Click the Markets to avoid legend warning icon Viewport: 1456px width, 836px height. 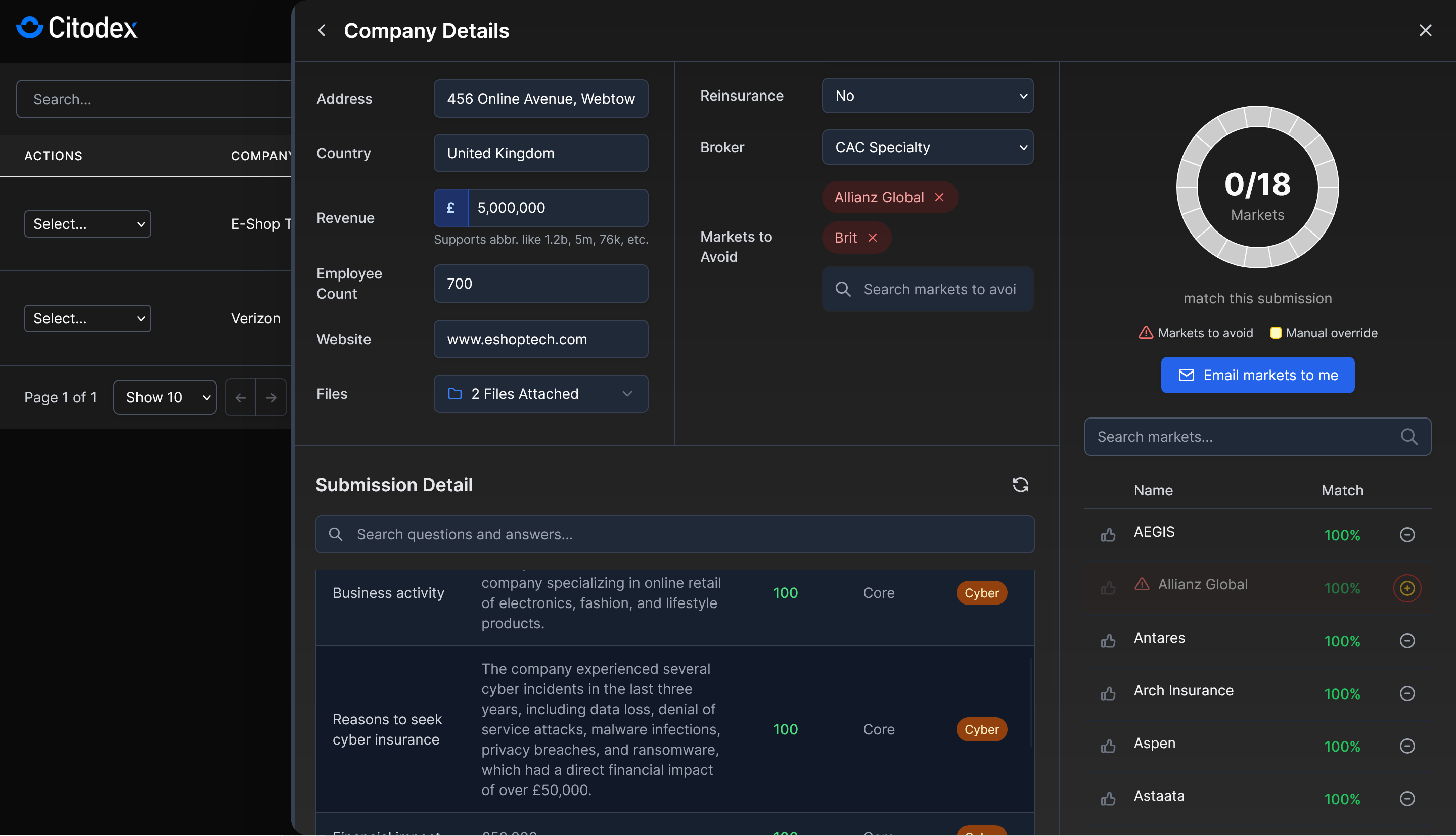(x=1146, y=333)
